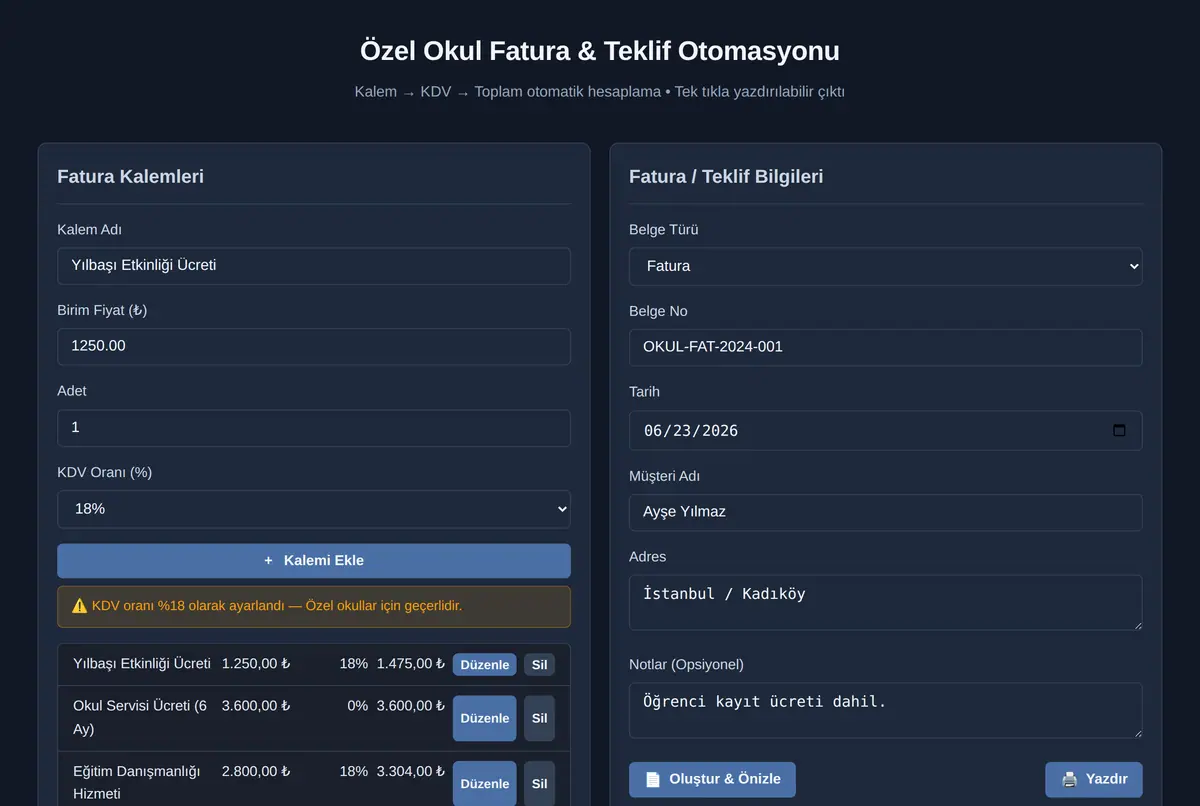Open the Belge Türü dropdown showing Fatura
This screenshot has height=806, width=1200.
pos(885,266)
